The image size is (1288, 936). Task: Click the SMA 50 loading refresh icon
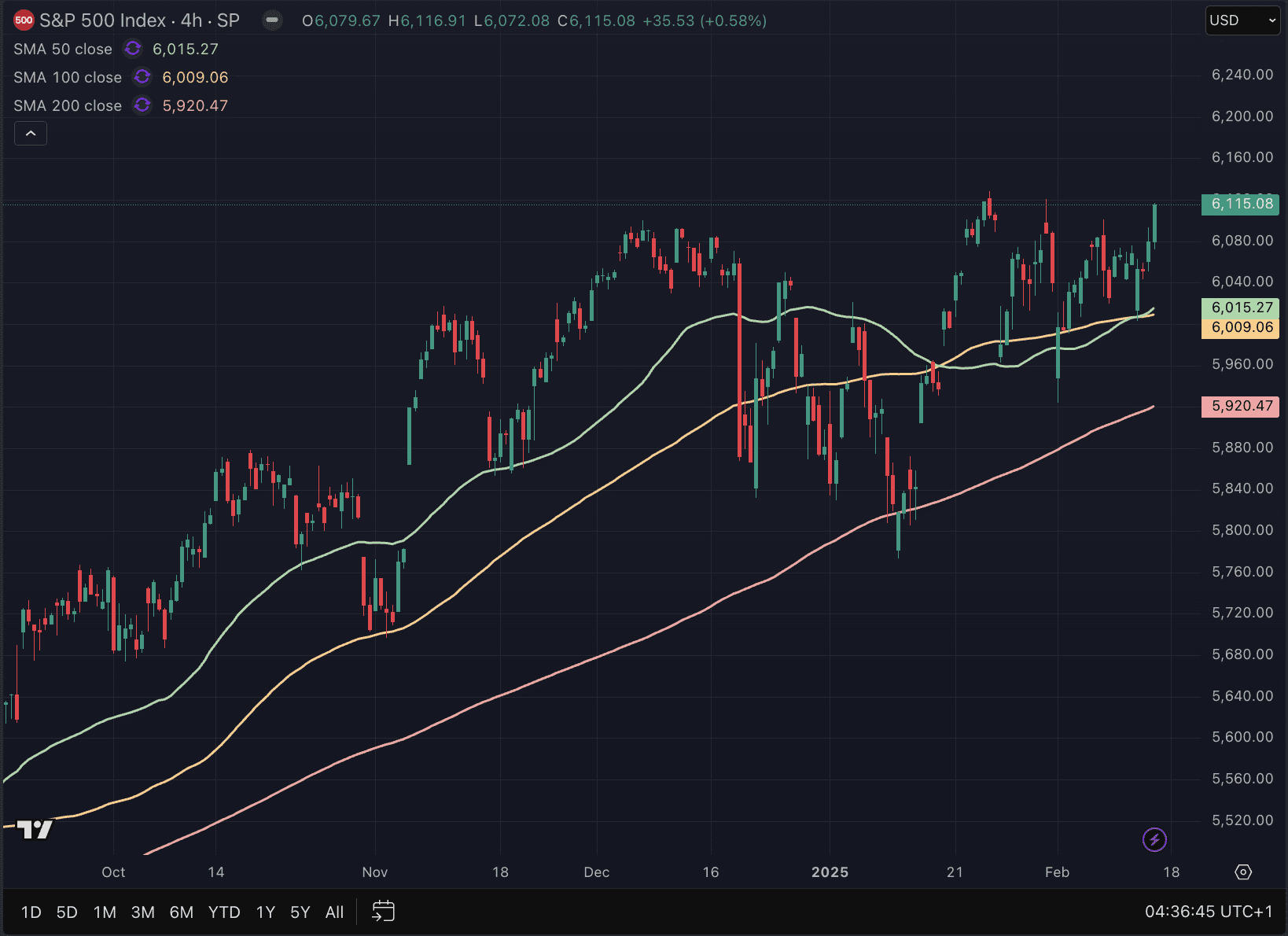pyautogui.click(x=133, y=49)
